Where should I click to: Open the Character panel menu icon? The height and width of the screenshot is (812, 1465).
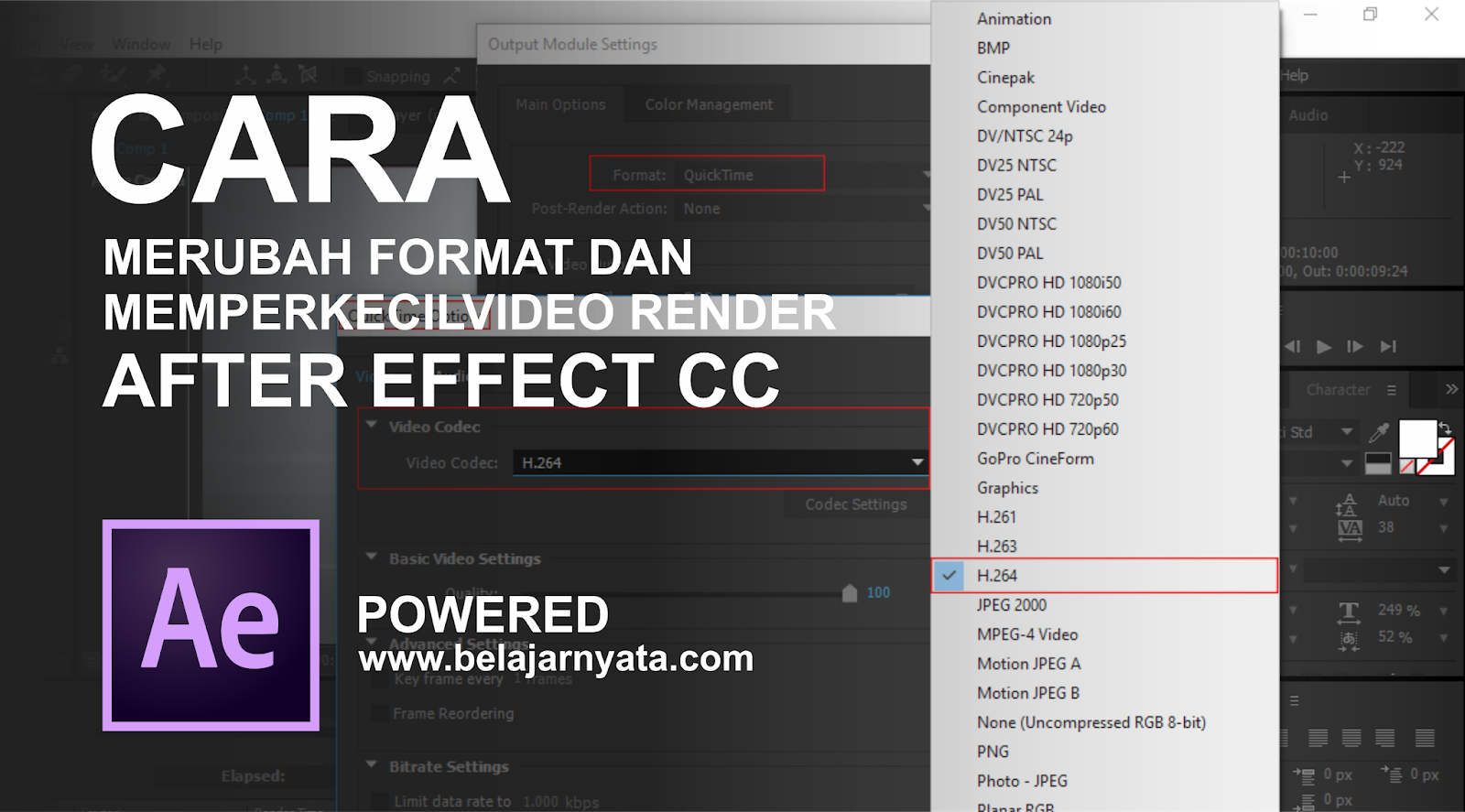[x=1392, y=390]
